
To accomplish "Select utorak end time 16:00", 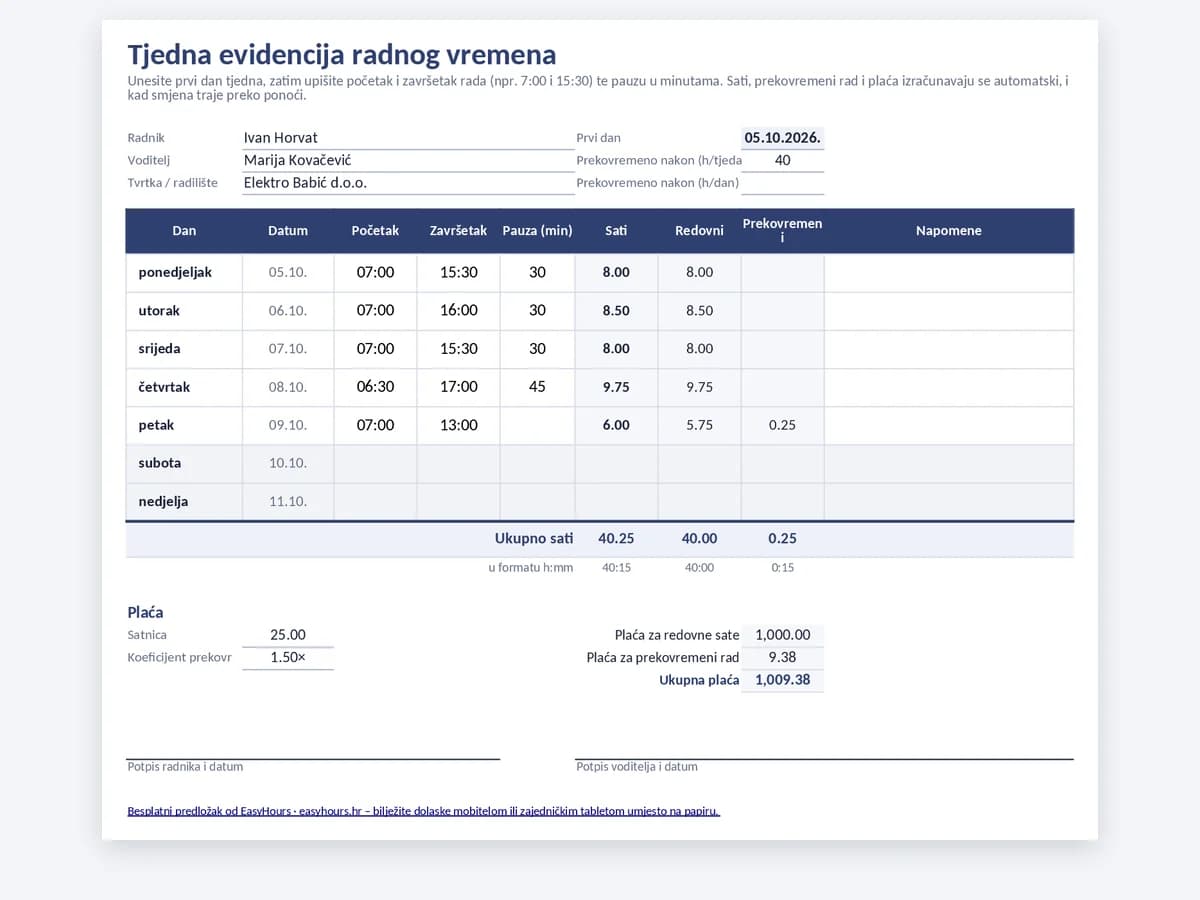I will click(x=458, y=311).
